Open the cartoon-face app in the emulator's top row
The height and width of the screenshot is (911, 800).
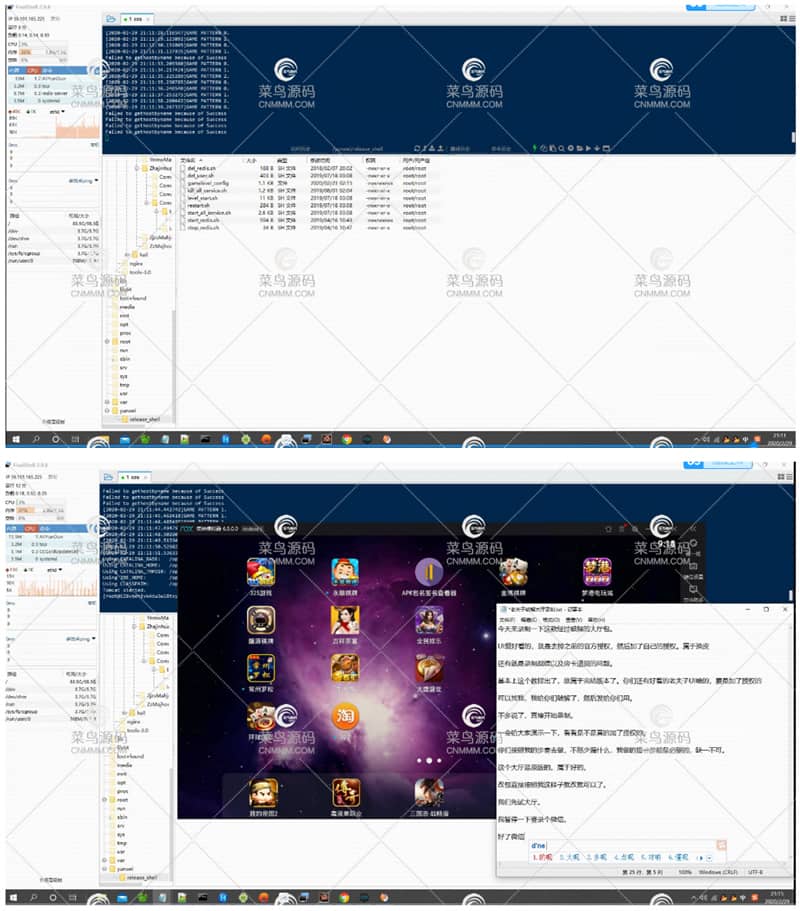[345, 572]
